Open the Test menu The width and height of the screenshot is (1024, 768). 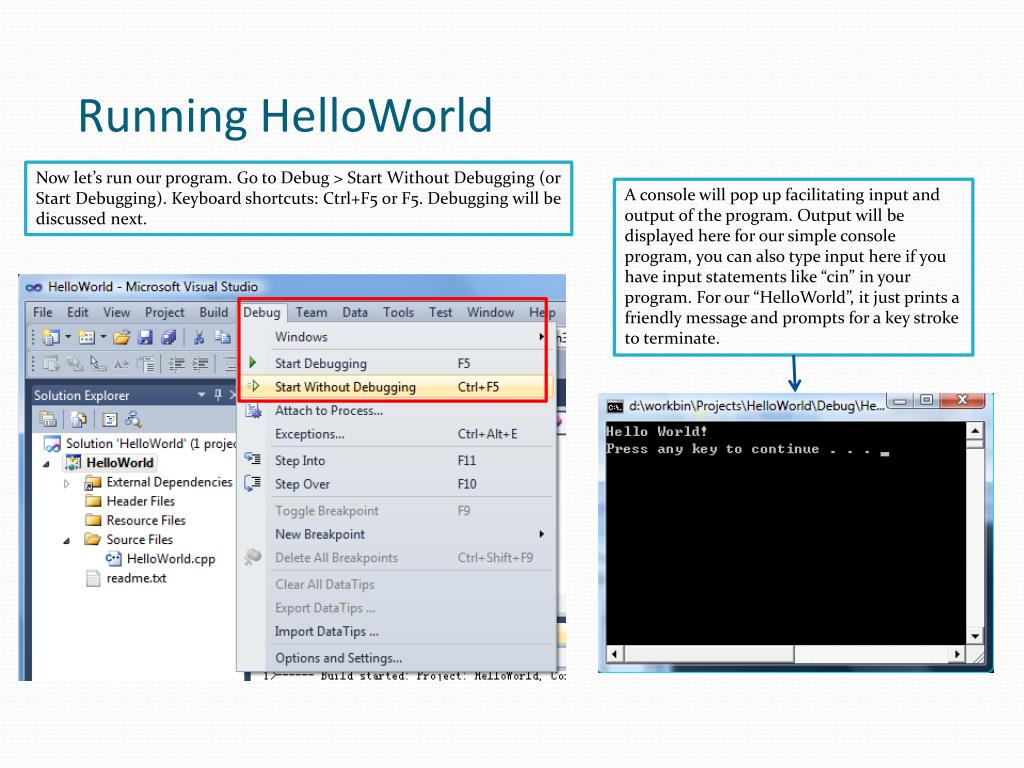pyautogui.click(x=440, y=312)
